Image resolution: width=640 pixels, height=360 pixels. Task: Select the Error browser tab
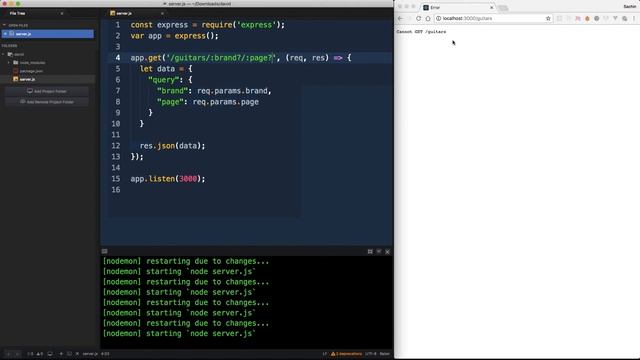pyautogui.click(x=457, y=7)
